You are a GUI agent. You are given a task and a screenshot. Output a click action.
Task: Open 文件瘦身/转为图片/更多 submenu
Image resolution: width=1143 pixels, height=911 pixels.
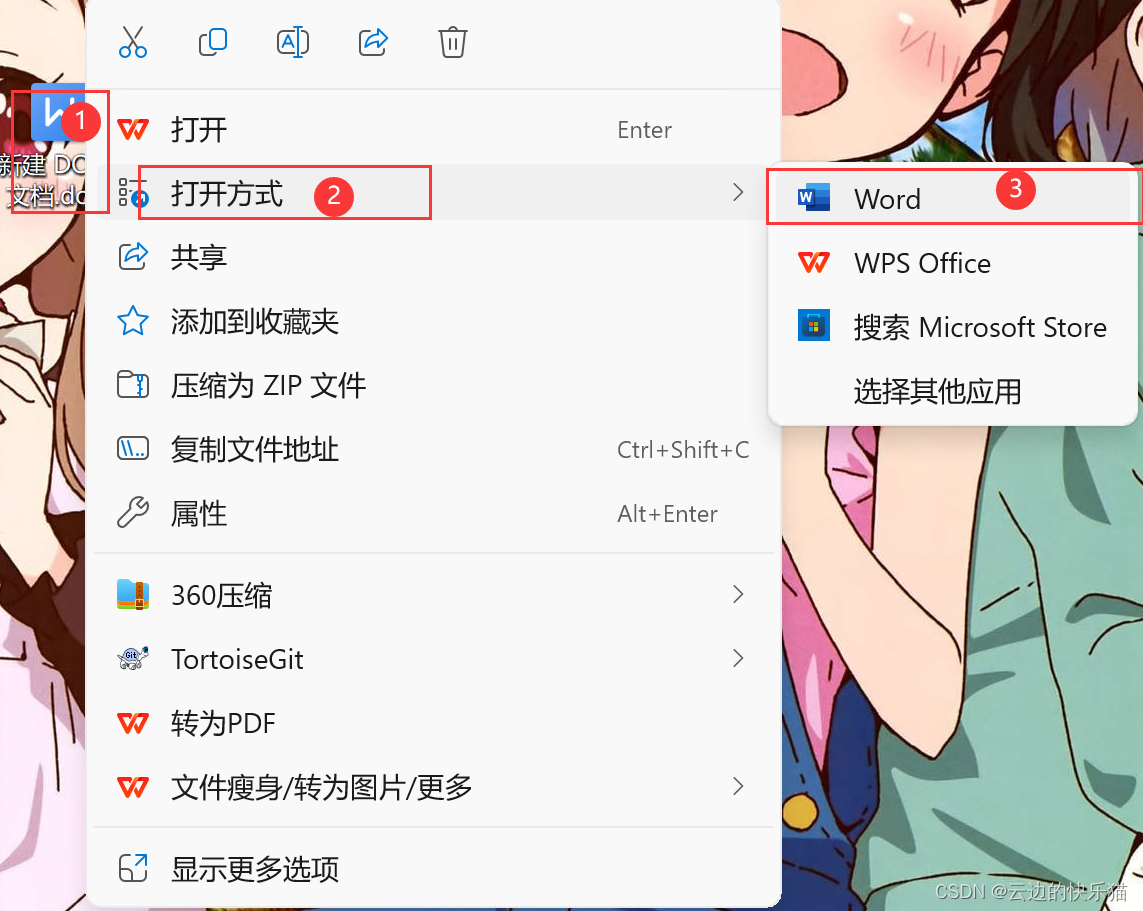point(434,788)
